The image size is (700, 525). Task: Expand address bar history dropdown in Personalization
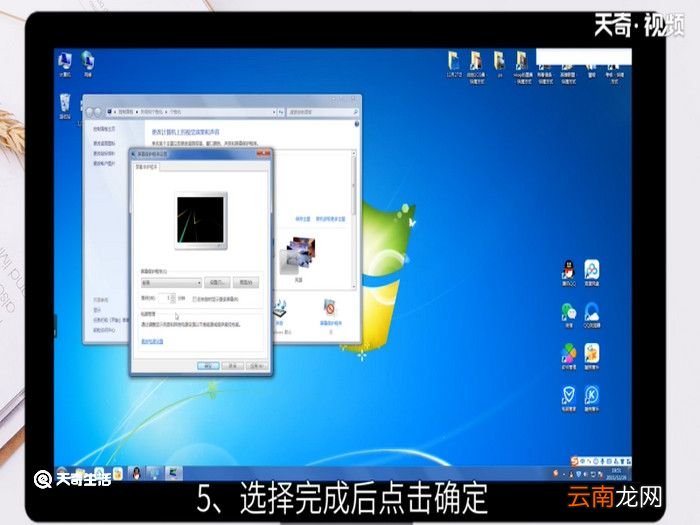pos(274,112)
